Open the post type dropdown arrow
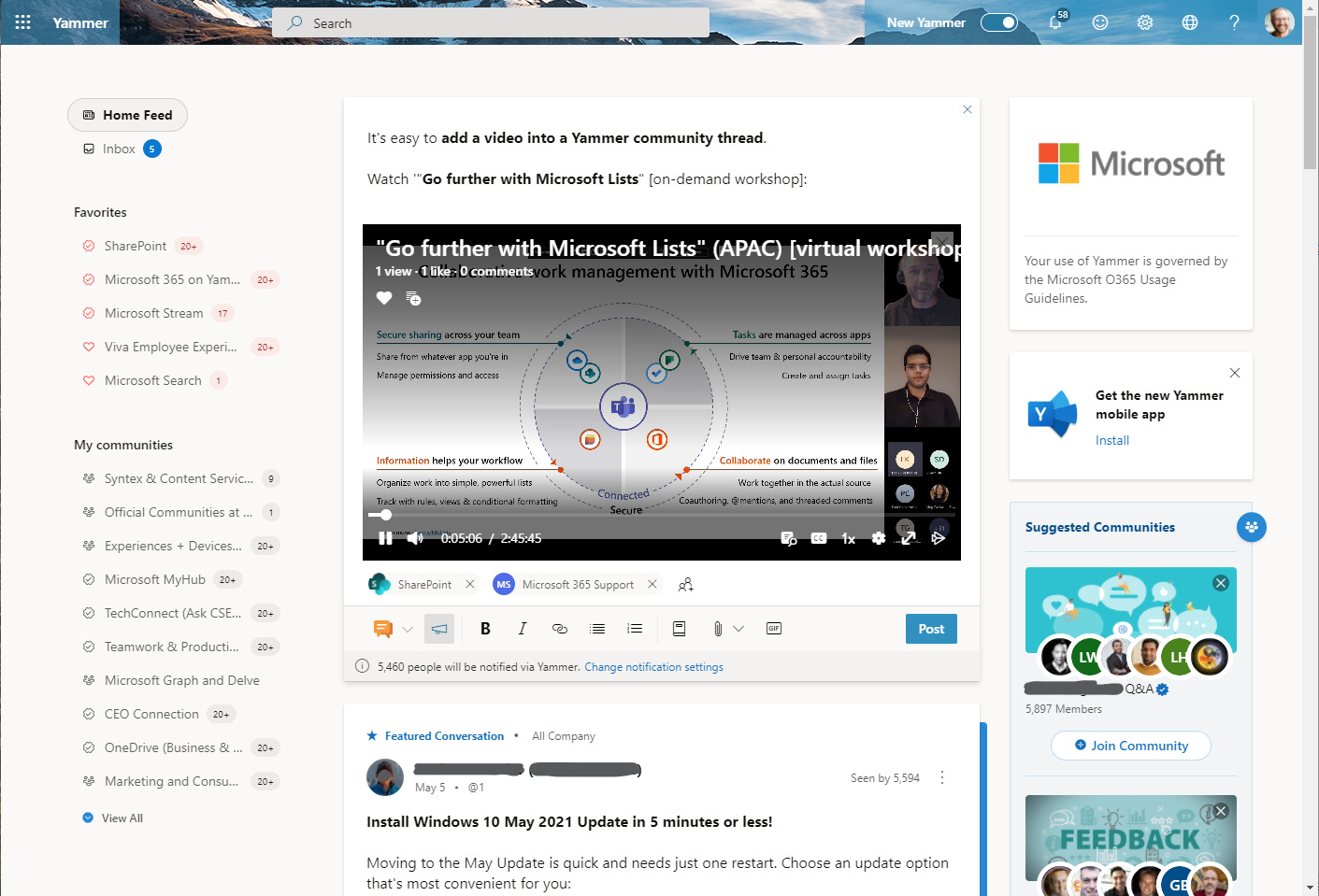Viewport: 1319px width, 896px height. pos(408,629)
